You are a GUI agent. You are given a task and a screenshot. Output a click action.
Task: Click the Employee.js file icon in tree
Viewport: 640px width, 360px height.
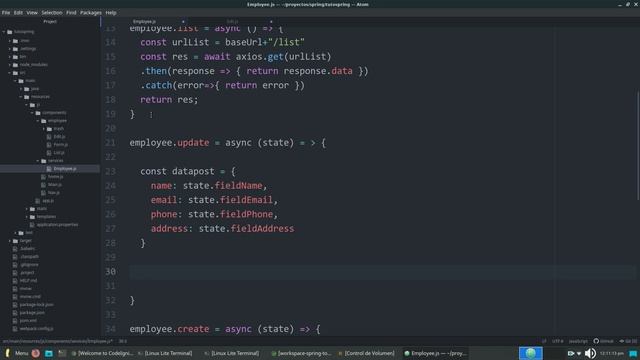[49, 169]
